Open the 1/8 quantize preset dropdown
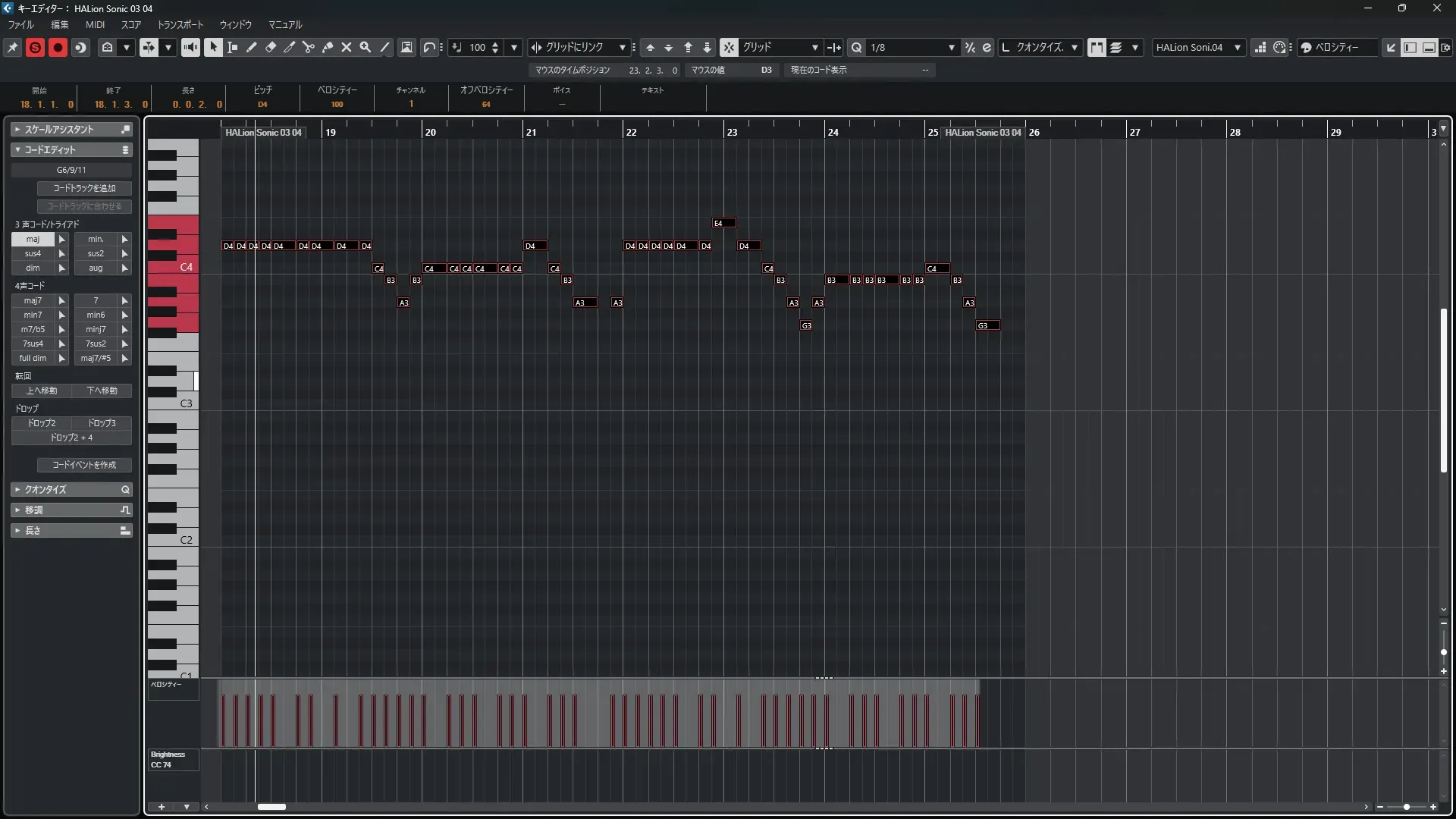The image size is (1456, 819). pyautogui.click(x=951, y=47)
